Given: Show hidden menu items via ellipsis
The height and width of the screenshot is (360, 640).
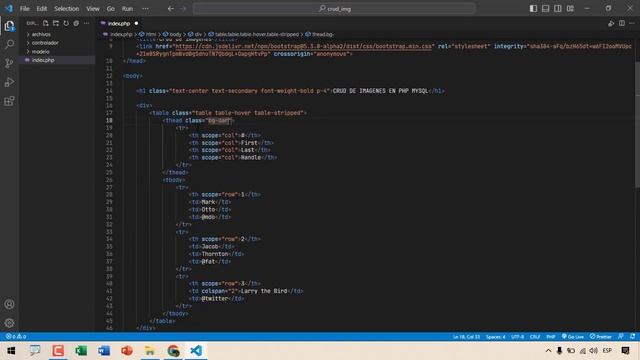Looking at the screenshot, I should click(145, 9).
